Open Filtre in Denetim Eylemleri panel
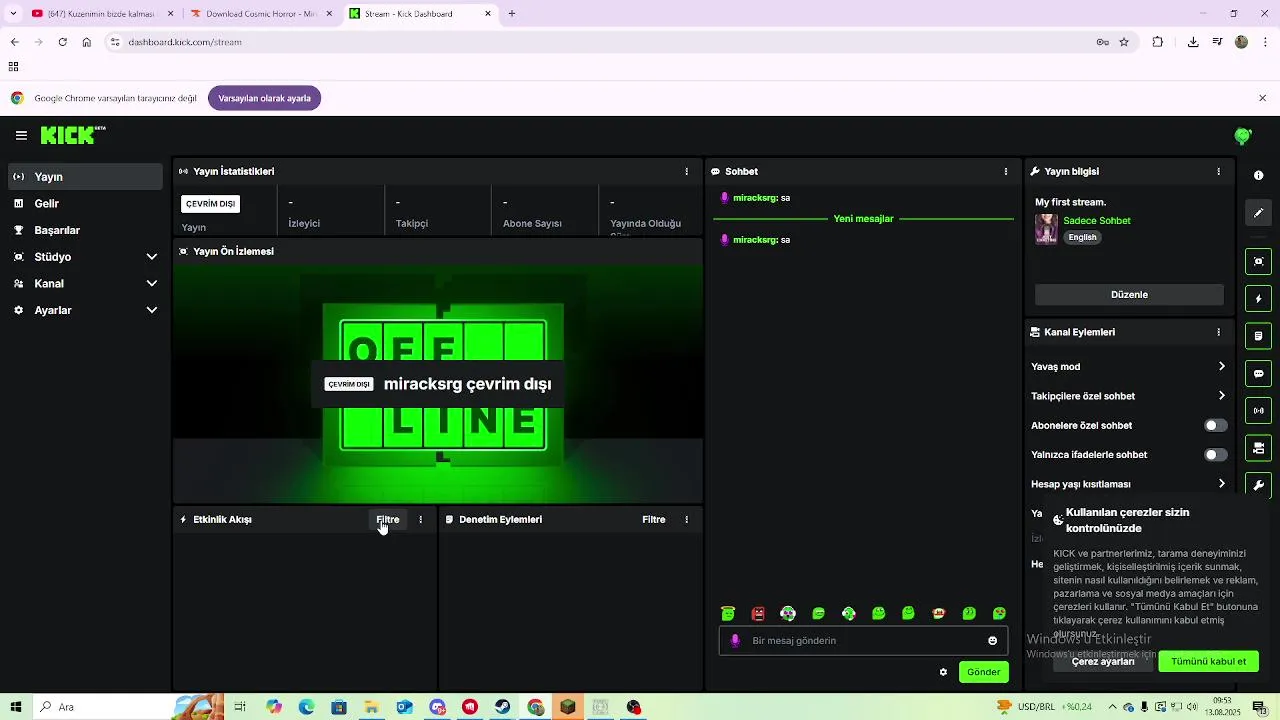This screenshot has width=1280, height=720. (x=654, y=519)
